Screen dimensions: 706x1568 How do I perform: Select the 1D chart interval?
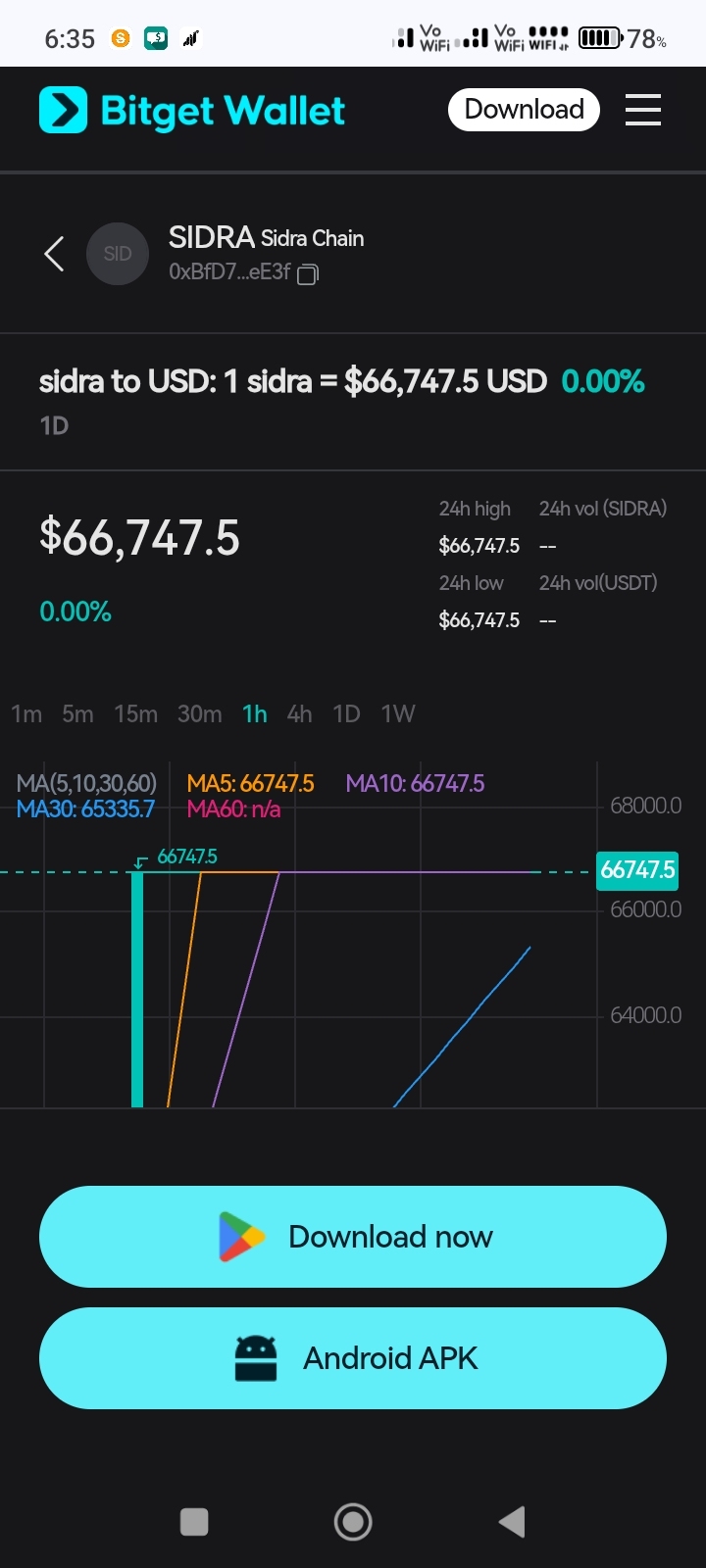click(x=346, y=713)
